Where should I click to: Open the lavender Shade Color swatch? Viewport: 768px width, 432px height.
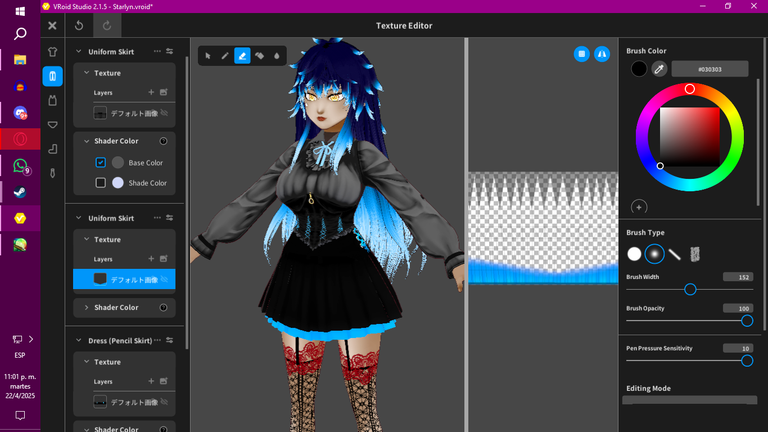[118, 183]
